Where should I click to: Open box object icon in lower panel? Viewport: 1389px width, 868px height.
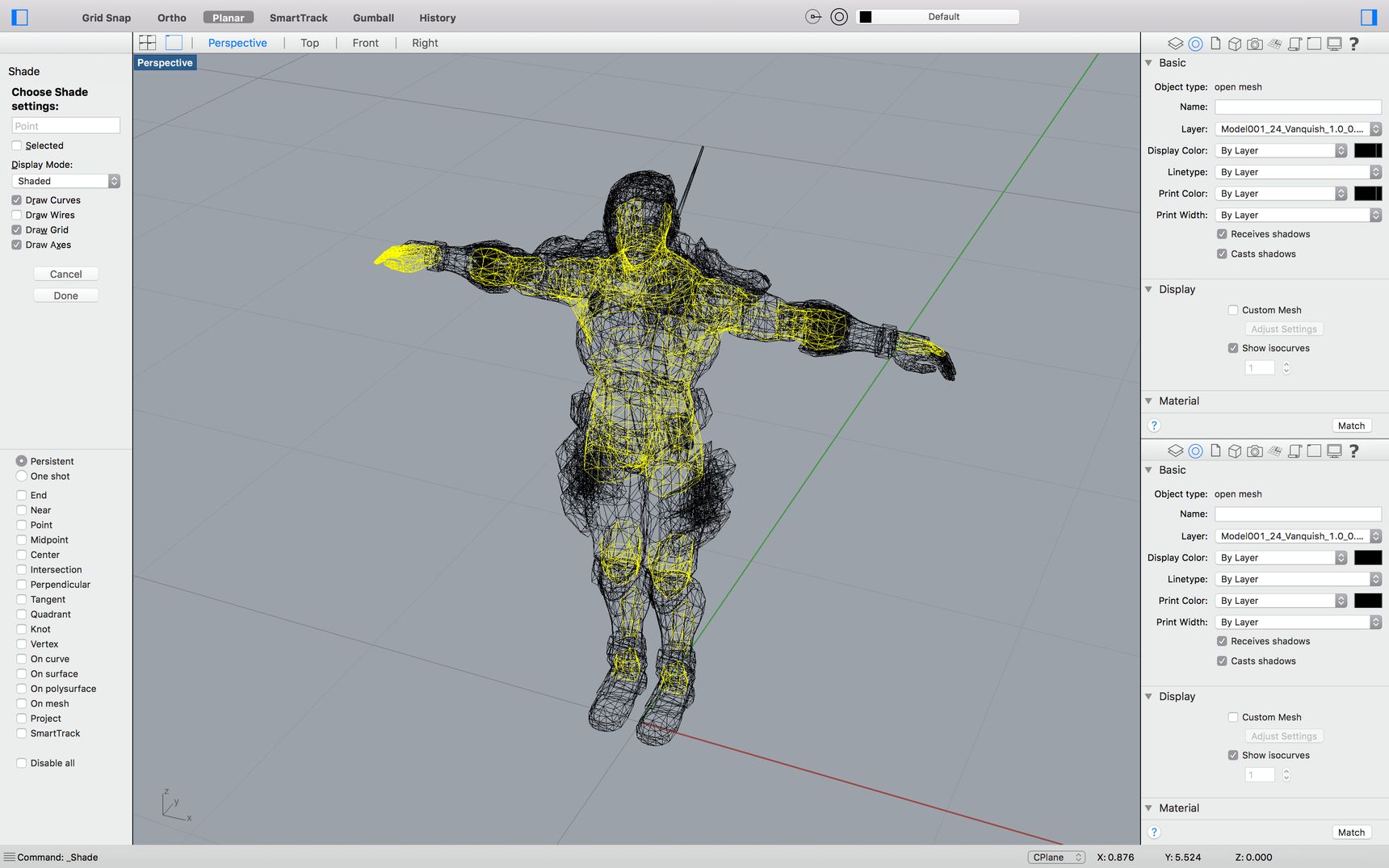[1235, 451]
